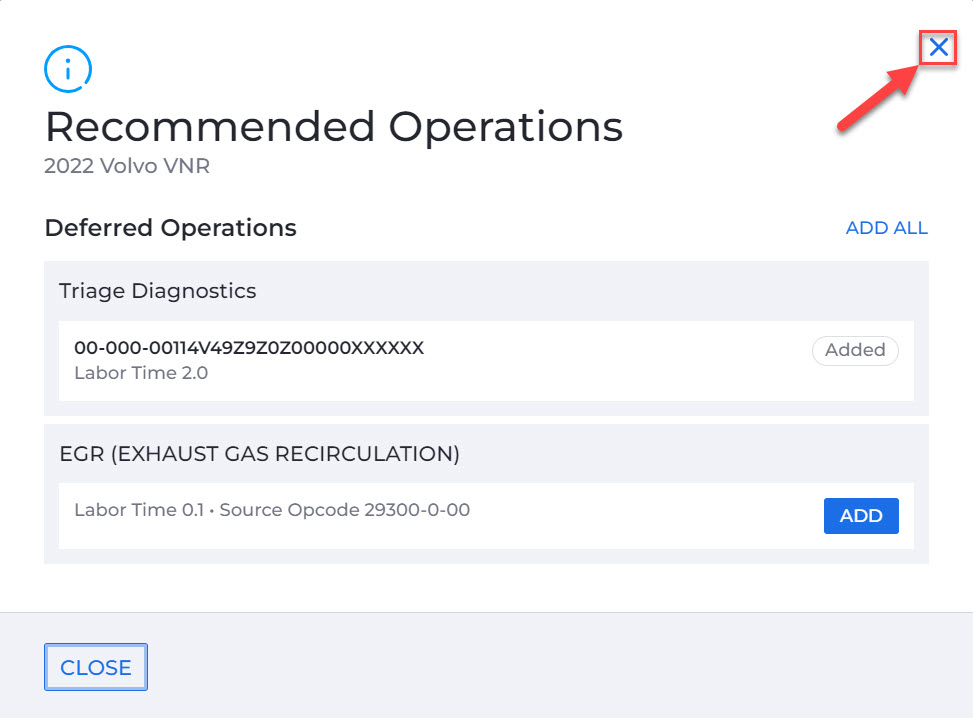Viewport: 973px width, 718px height.
Task: Select the EGR (EXHAUST GAS RECIRCULATION) header
Action: pos(259,454)
